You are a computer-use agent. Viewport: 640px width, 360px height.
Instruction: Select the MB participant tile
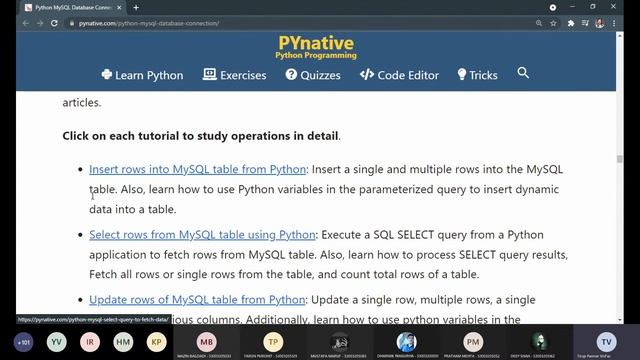[206, 342]
